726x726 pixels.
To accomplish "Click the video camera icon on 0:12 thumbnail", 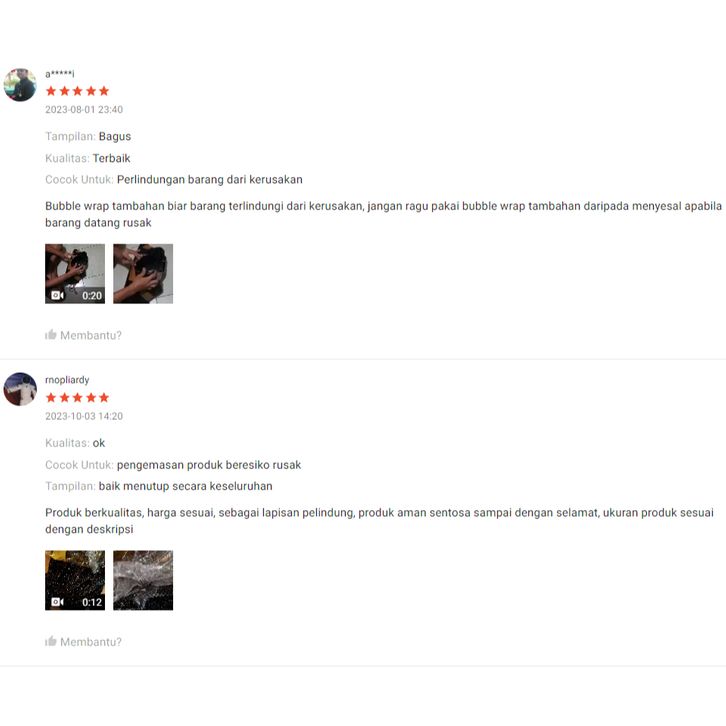I will coord(57,602).
